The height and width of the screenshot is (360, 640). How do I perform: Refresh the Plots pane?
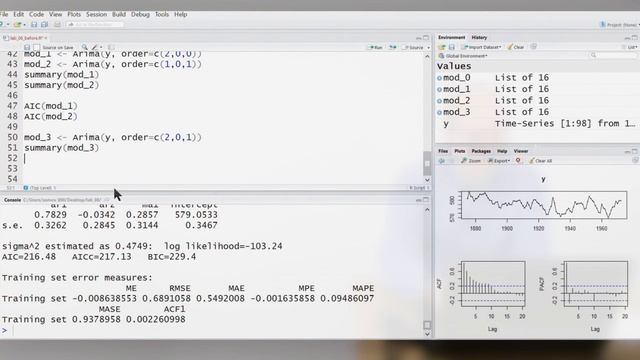click(x=635, y=161)
